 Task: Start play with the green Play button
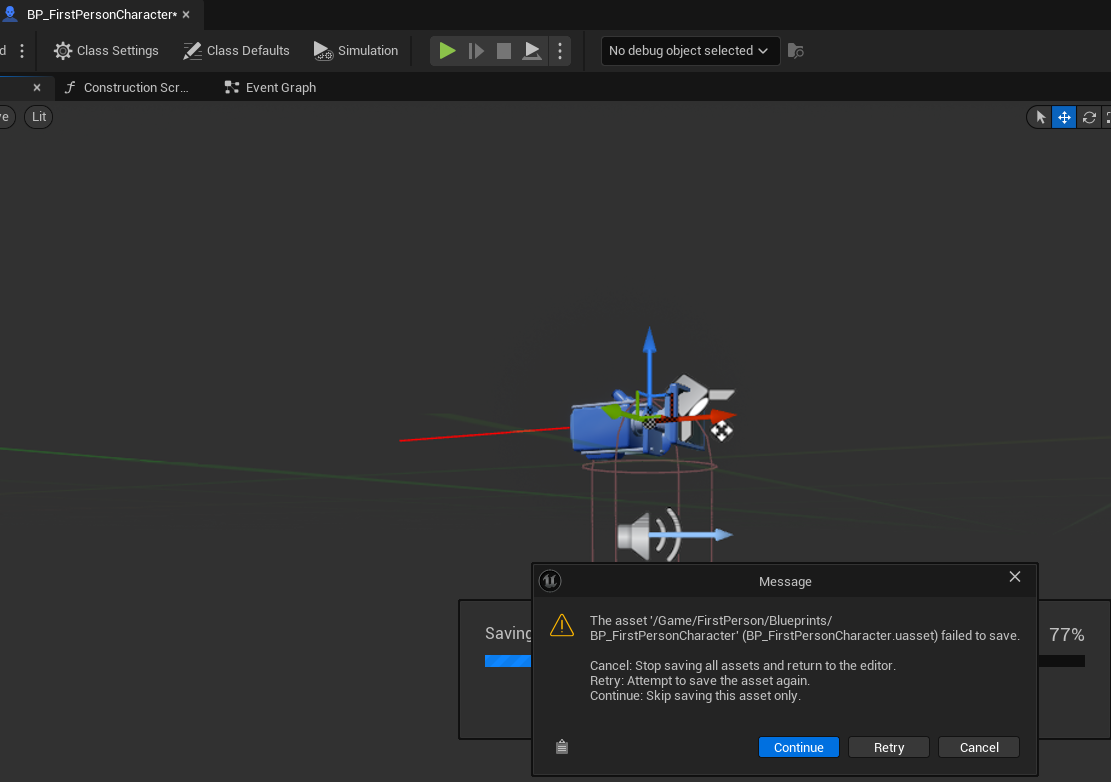(x=447, y=51)
